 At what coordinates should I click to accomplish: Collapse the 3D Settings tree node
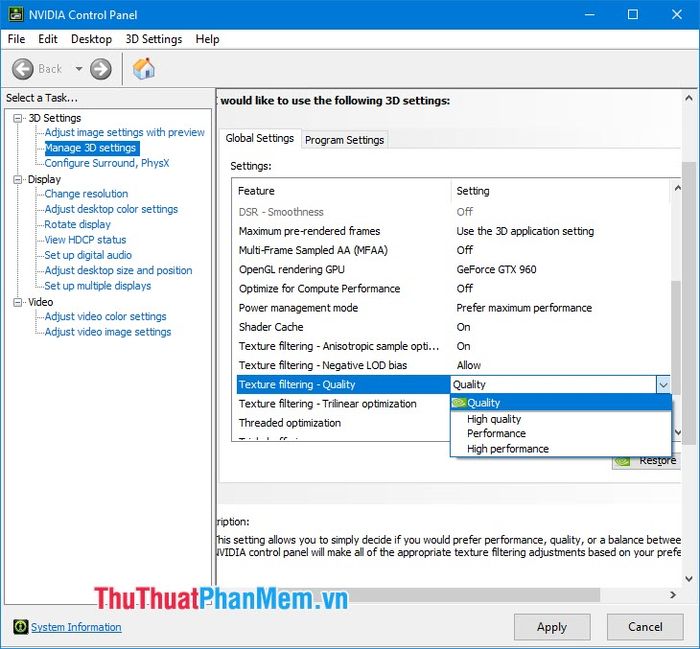click(x=17, y=118)
